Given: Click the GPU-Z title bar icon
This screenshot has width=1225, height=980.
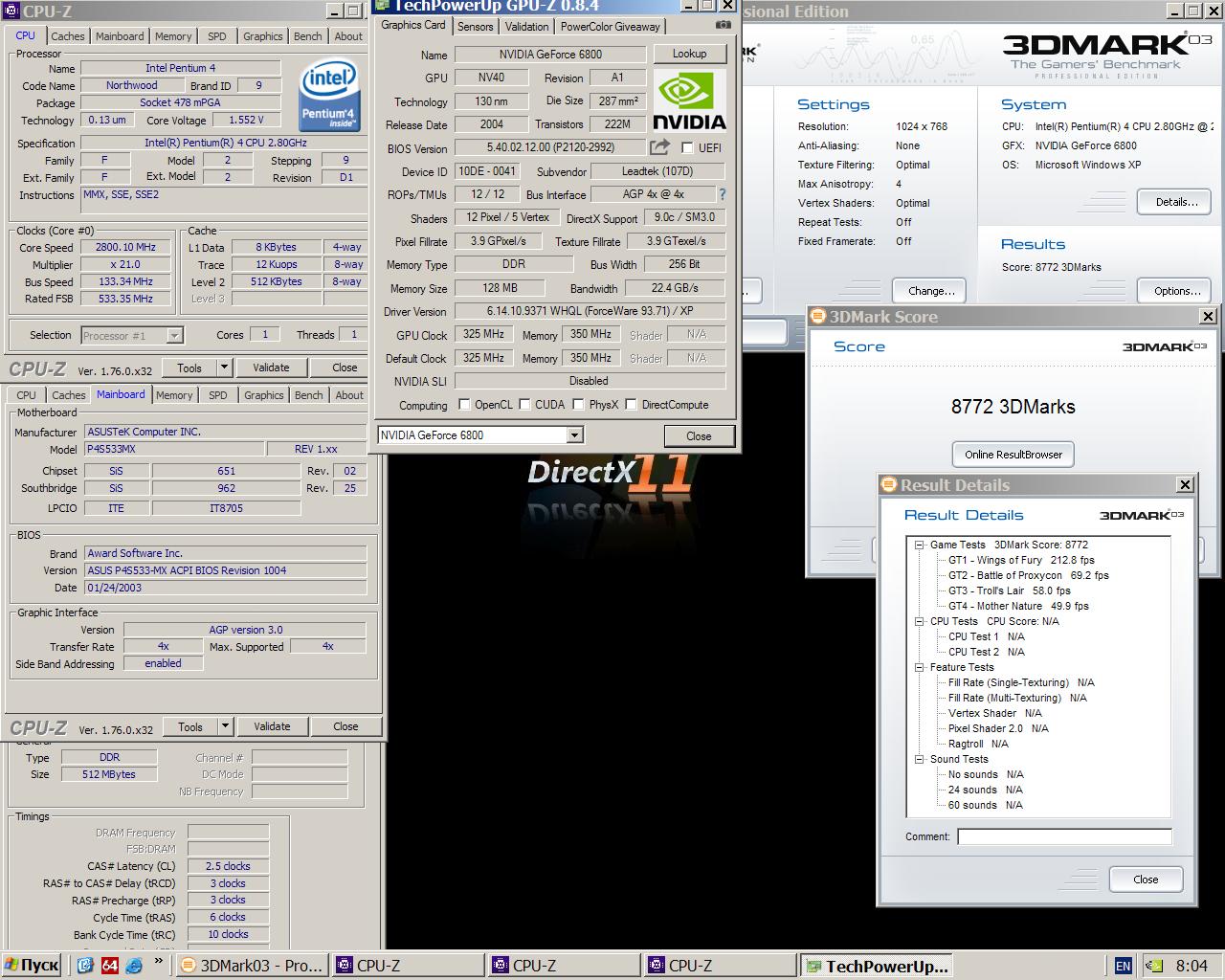Looking at the screenshot, I should coord(384,6).
